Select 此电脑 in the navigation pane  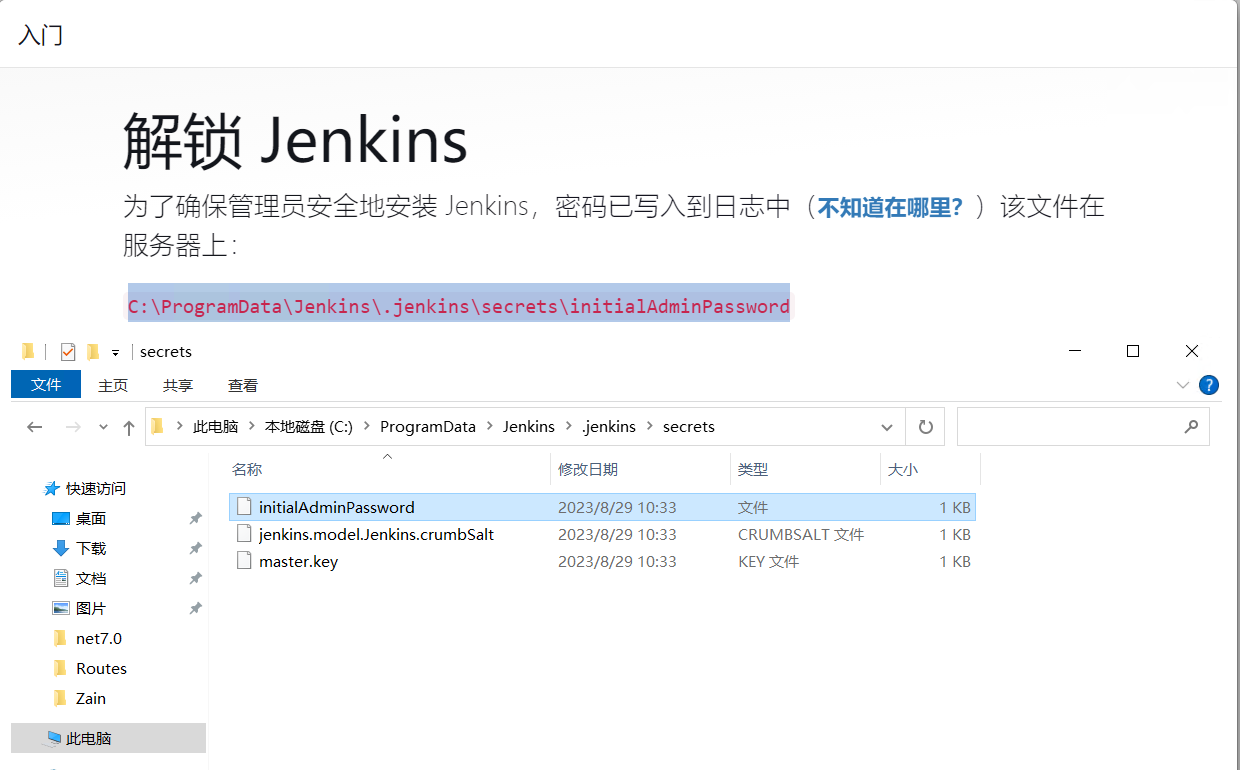coord(108,739)
